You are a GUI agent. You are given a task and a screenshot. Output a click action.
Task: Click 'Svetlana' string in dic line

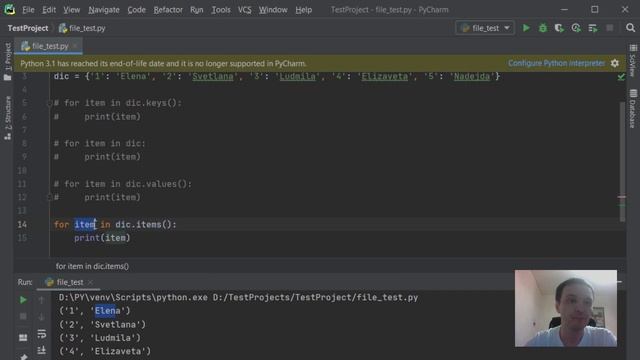[x=213, y=76]
